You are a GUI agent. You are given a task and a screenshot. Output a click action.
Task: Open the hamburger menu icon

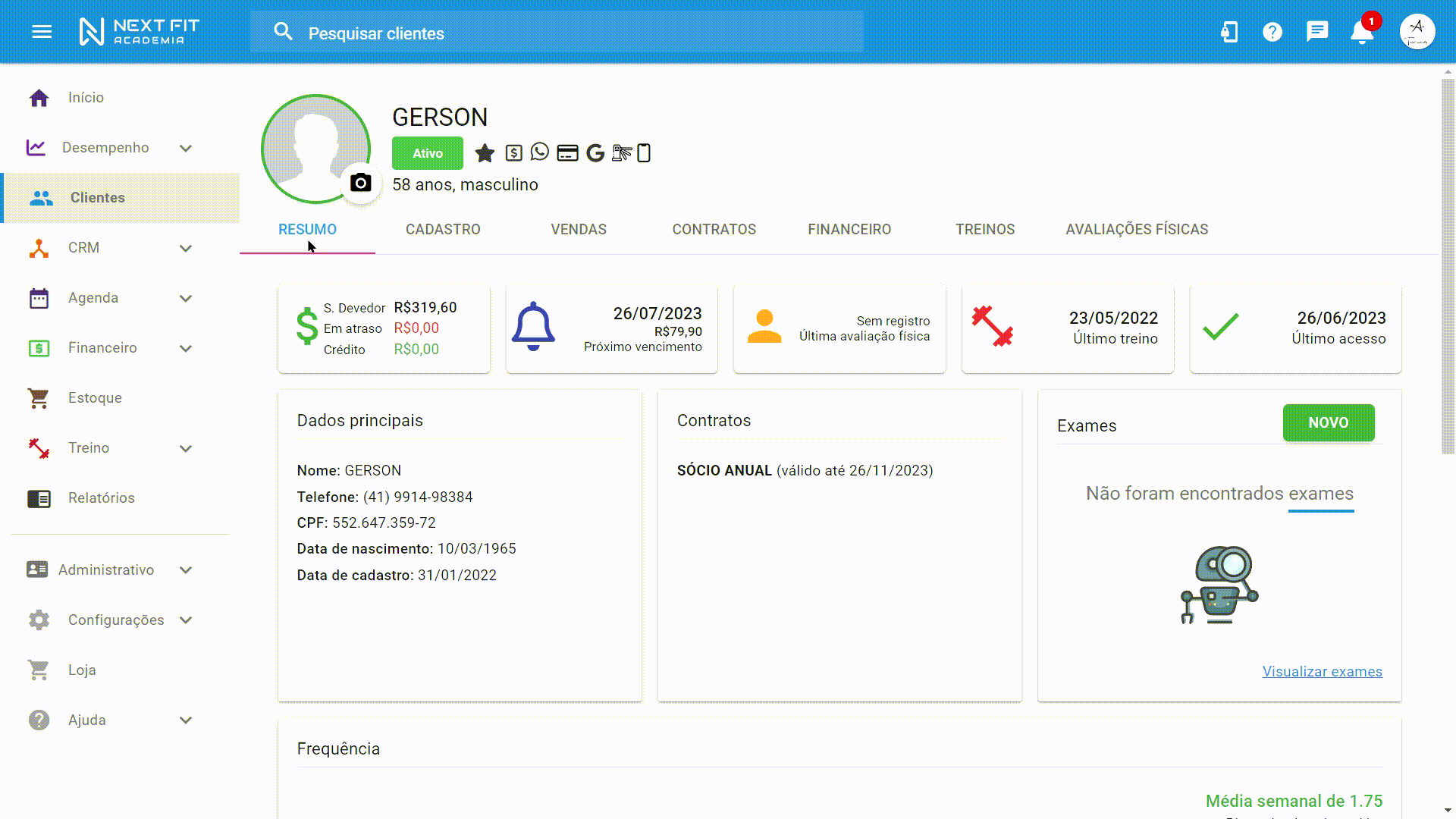click(x=42, y=32)
